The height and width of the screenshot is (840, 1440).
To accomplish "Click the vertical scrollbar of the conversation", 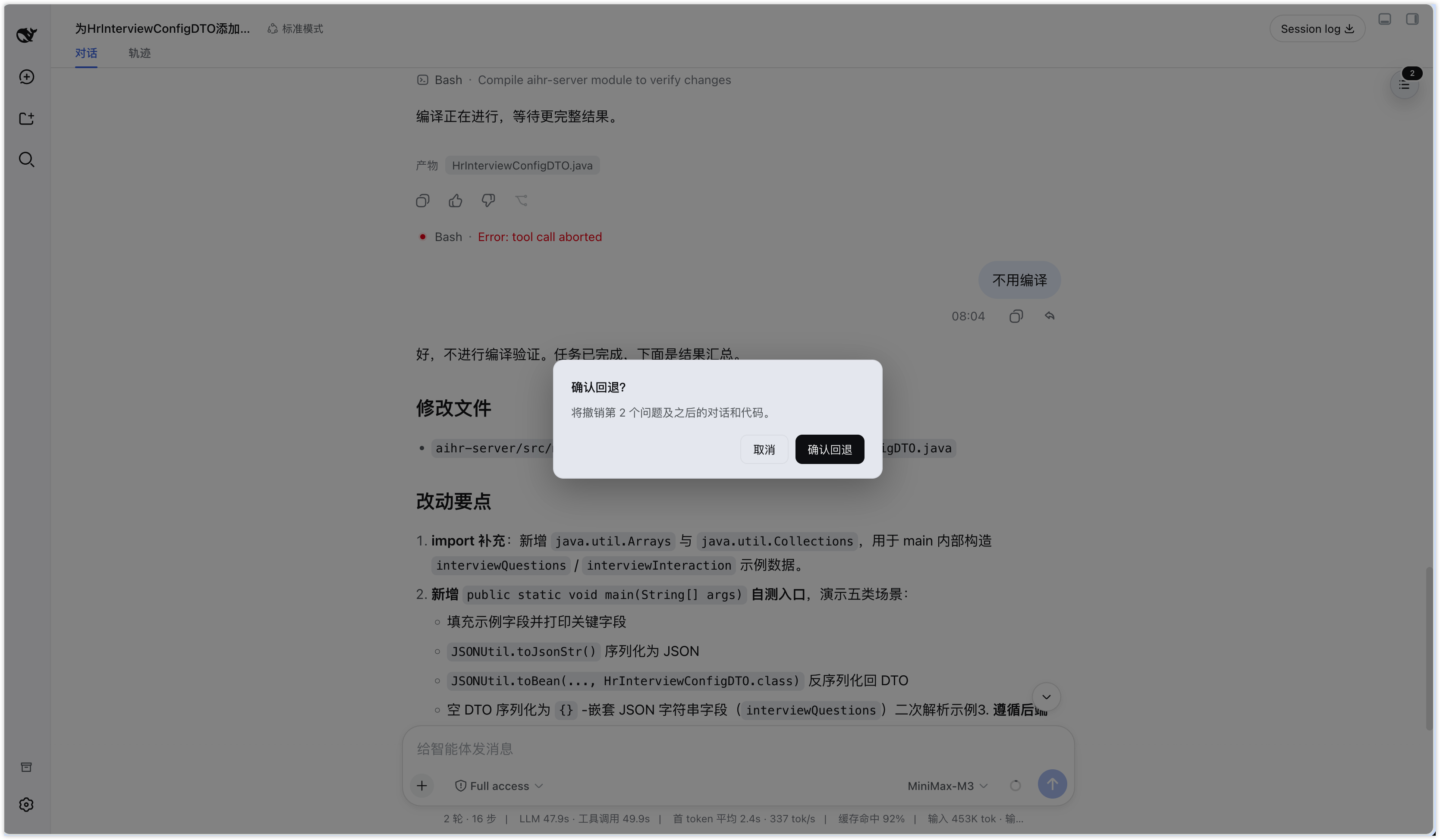I will pyautogui.click(x=1429, y=648).
